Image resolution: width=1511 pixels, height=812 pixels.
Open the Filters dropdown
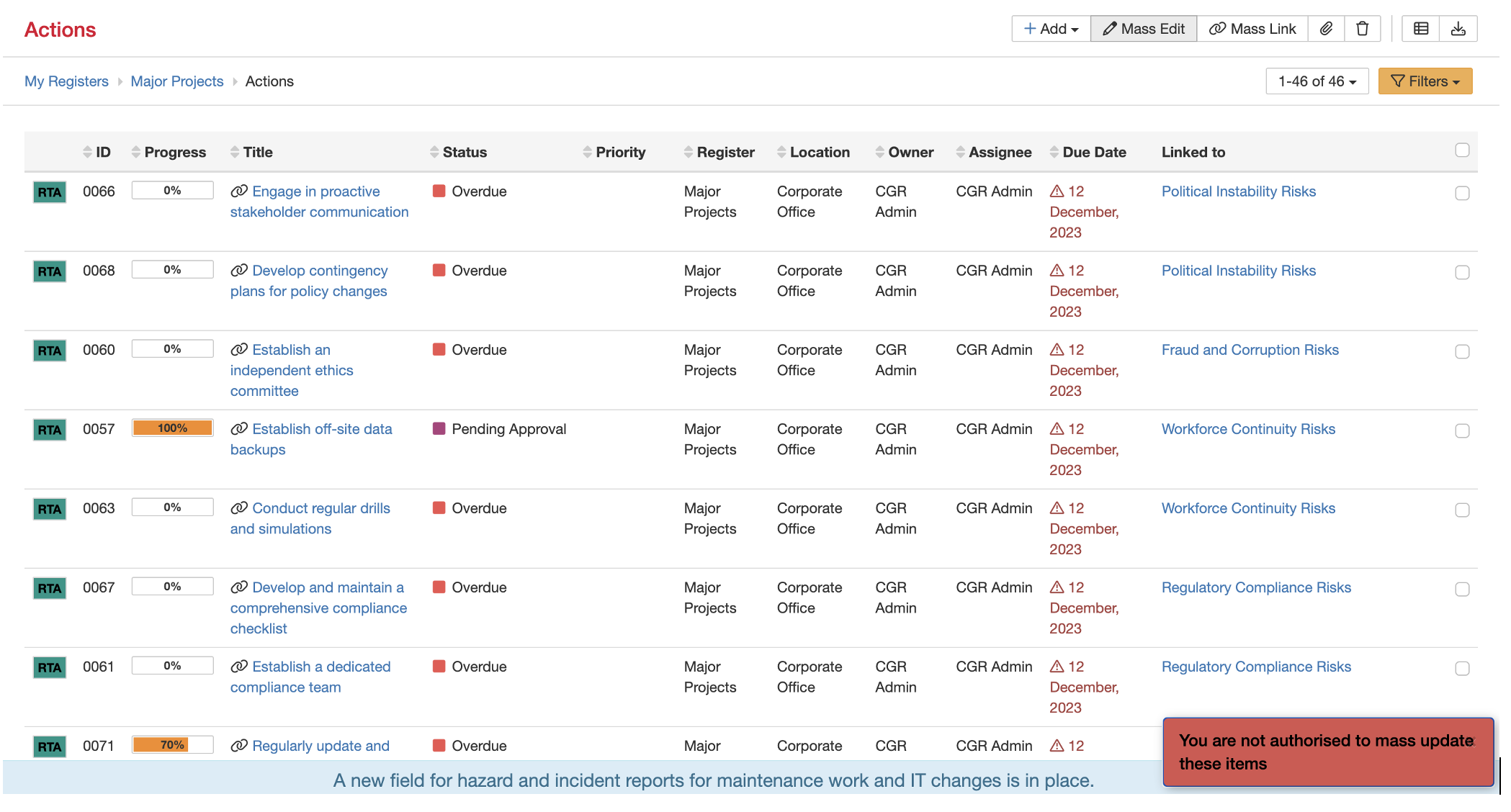click(1425, 81)
